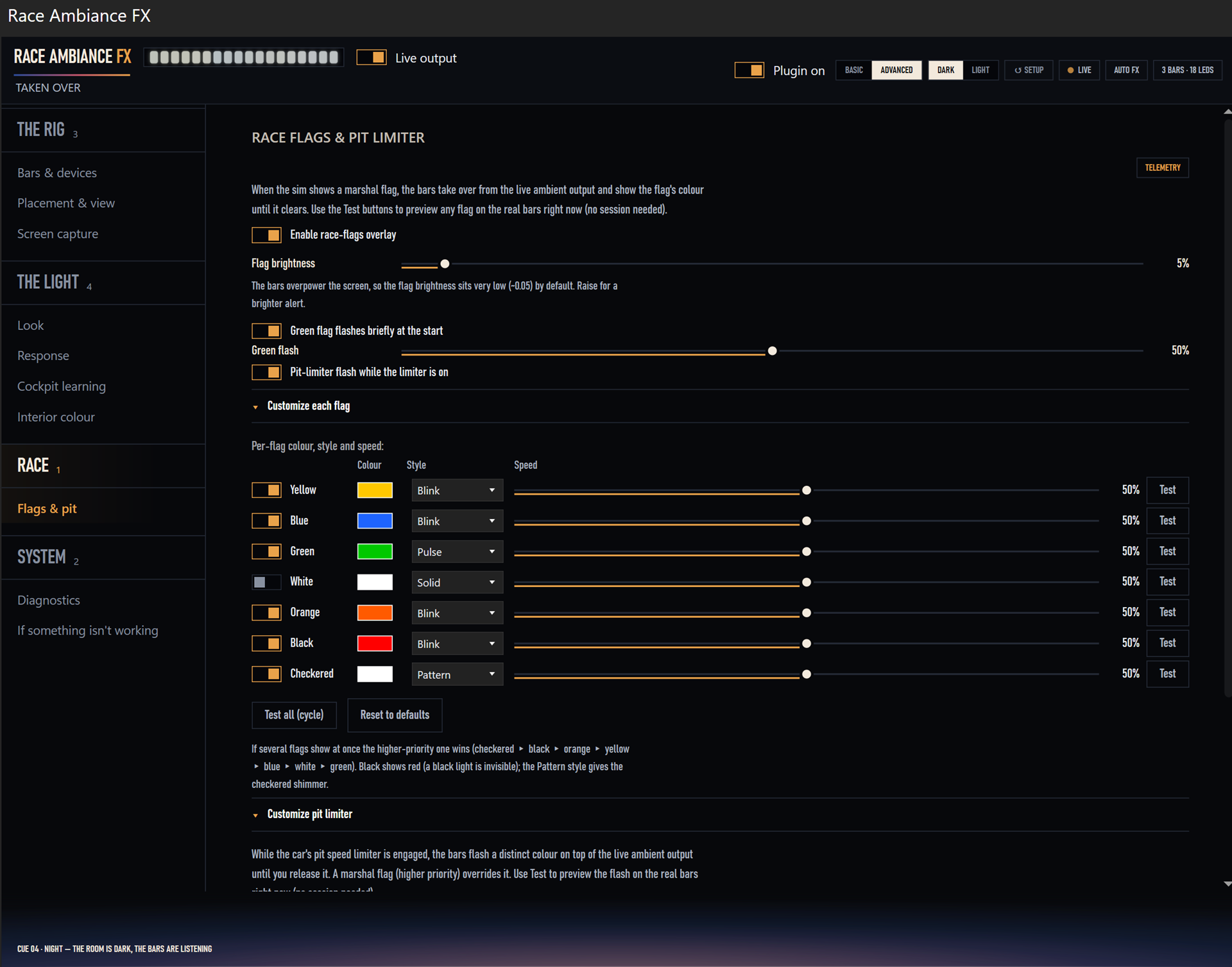Click Reset to defaults button
The width and height of the screenshot is (1232, 967).
point(395,715)
